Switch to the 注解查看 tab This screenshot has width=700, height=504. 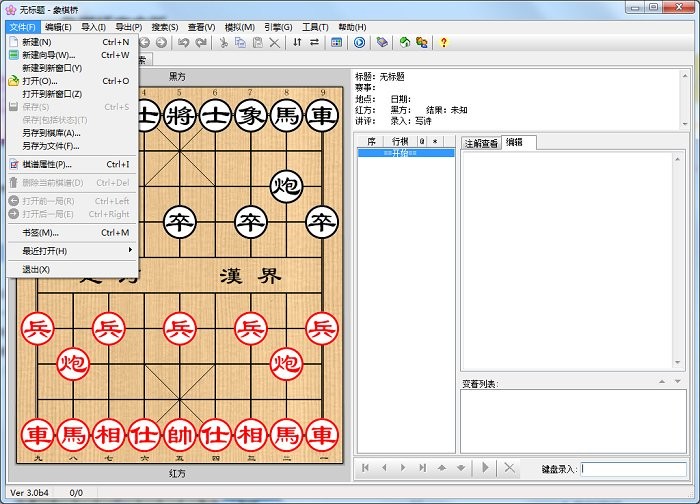[481, 143]
